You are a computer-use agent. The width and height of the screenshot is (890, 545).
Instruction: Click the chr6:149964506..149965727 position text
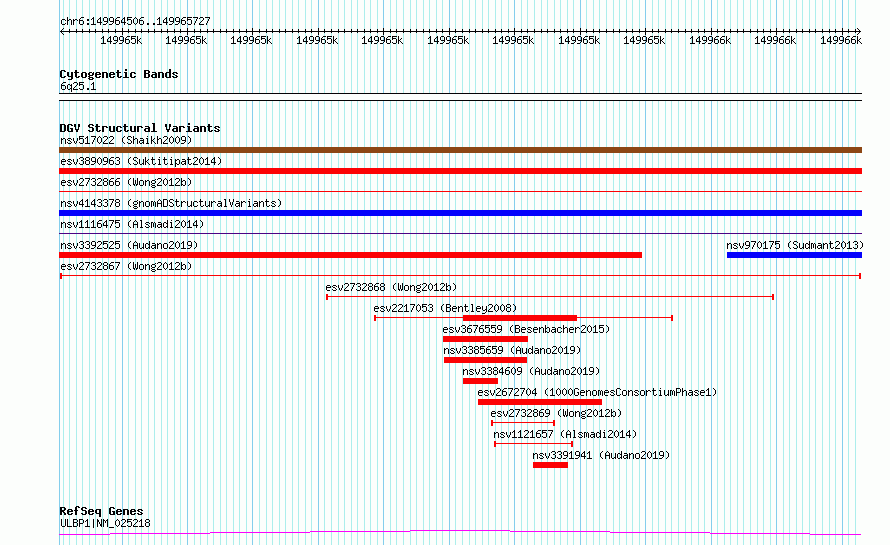[x=135, y=21]
